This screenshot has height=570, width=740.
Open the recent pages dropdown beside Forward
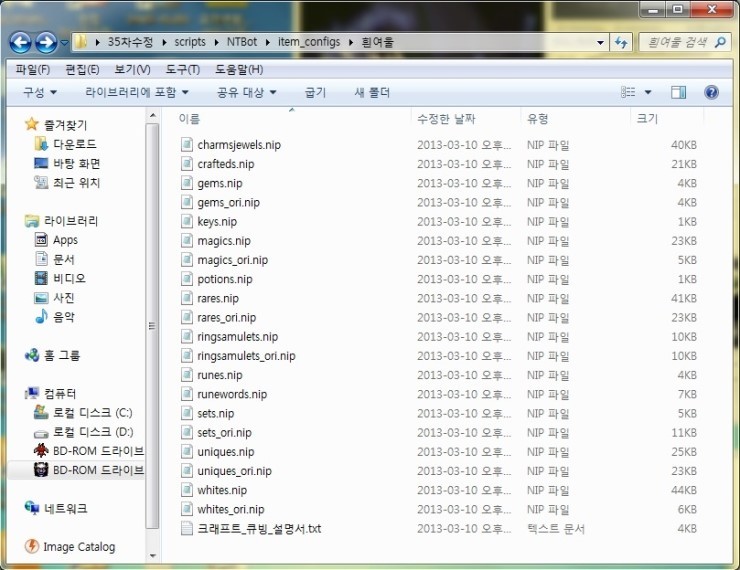click(64, 43)
